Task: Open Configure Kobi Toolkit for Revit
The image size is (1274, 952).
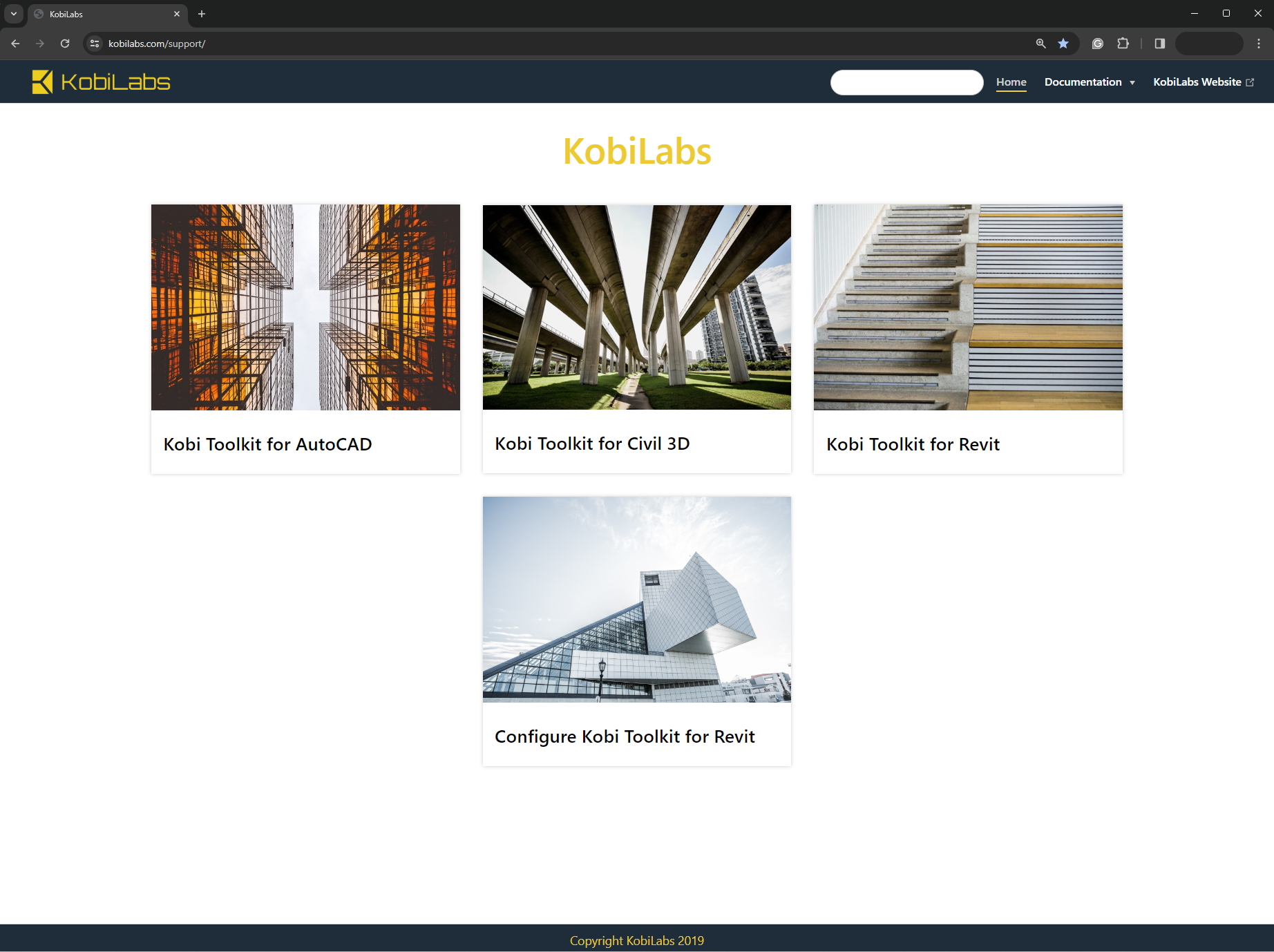Action: click(x=625, y=736)
